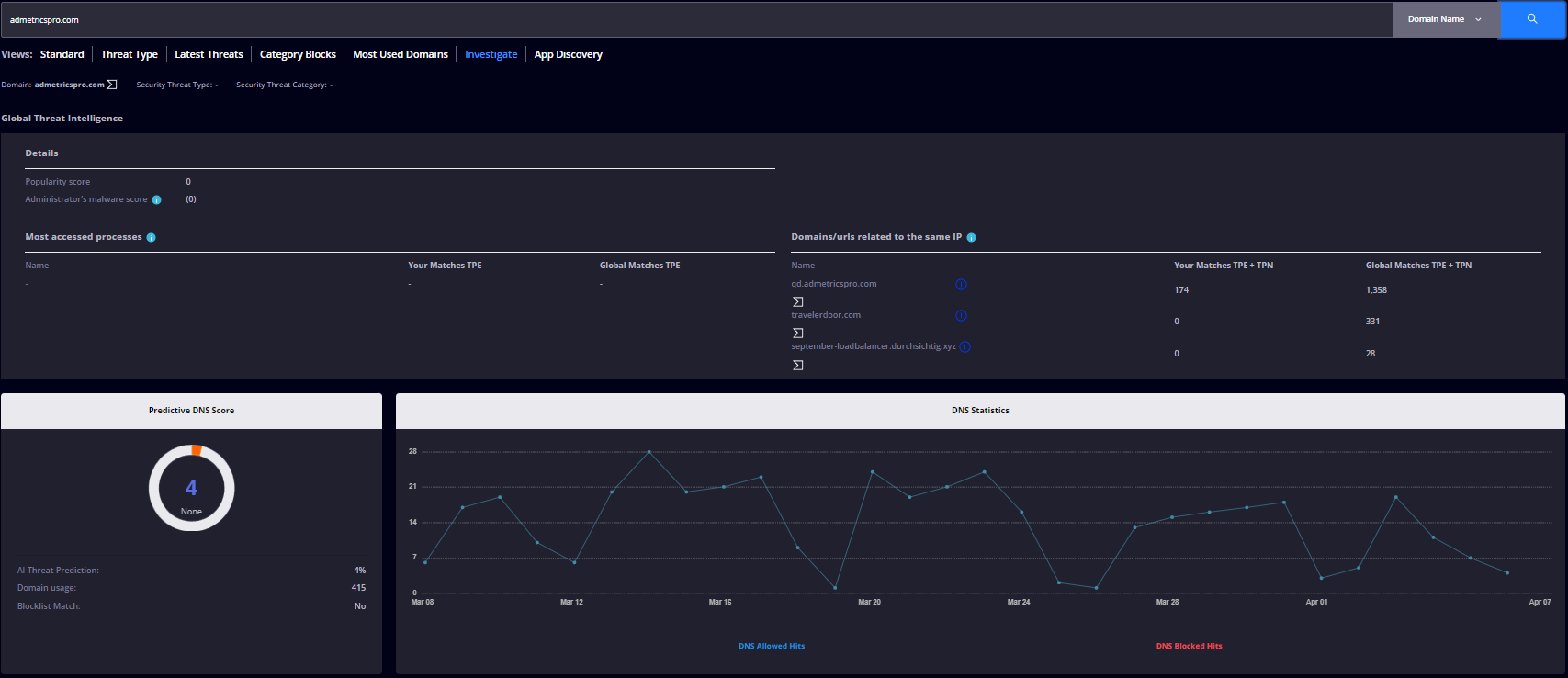Click the Domain usage value 415

coord(358,588)
